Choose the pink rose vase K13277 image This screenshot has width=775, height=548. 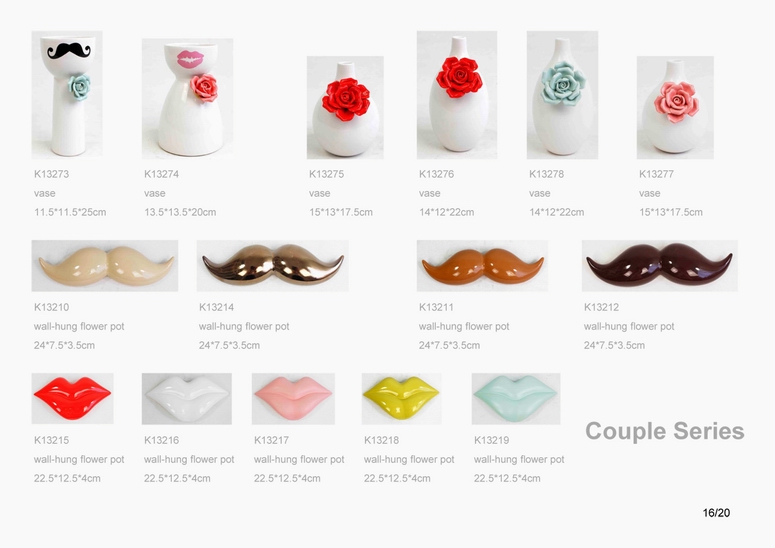coord(675,107)
